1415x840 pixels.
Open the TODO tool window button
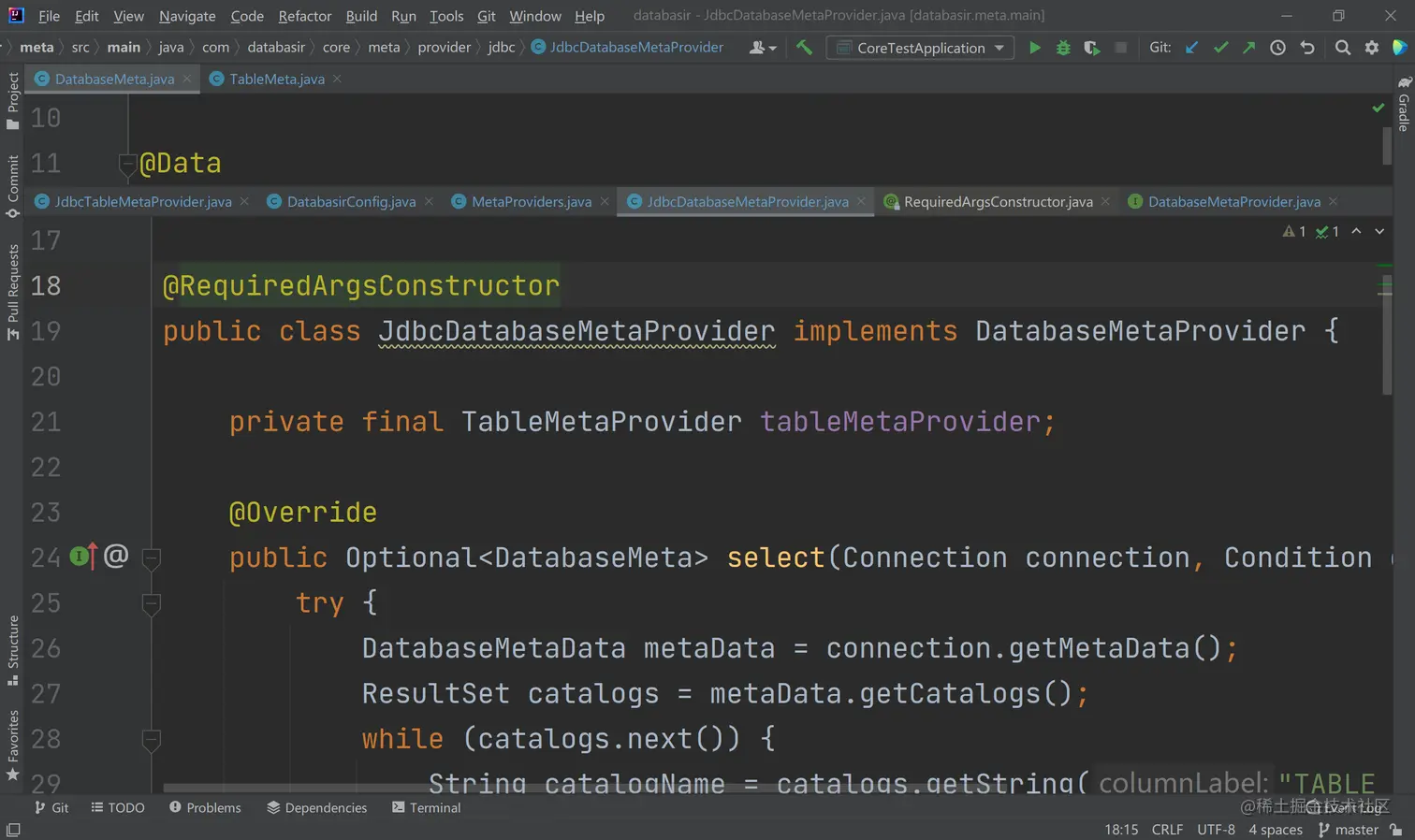(x=118, y=807)
